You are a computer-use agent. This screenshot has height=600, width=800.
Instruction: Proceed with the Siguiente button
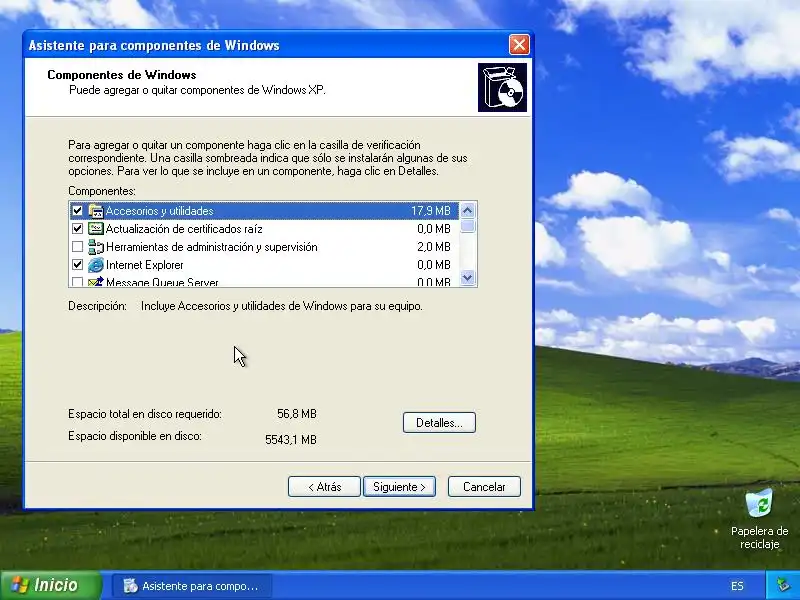[x=399, y=487]
